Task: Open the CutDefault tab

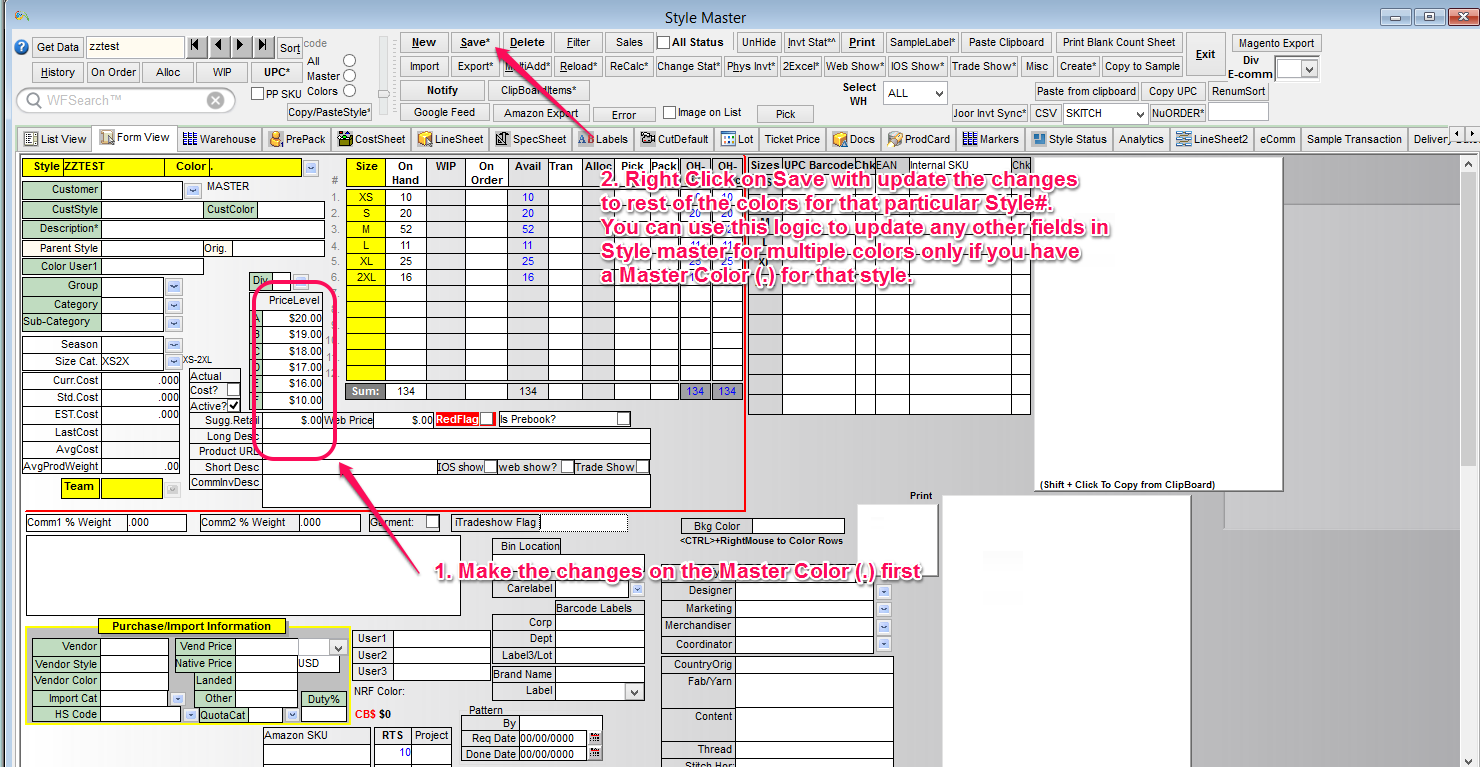Action: [676, 139]
